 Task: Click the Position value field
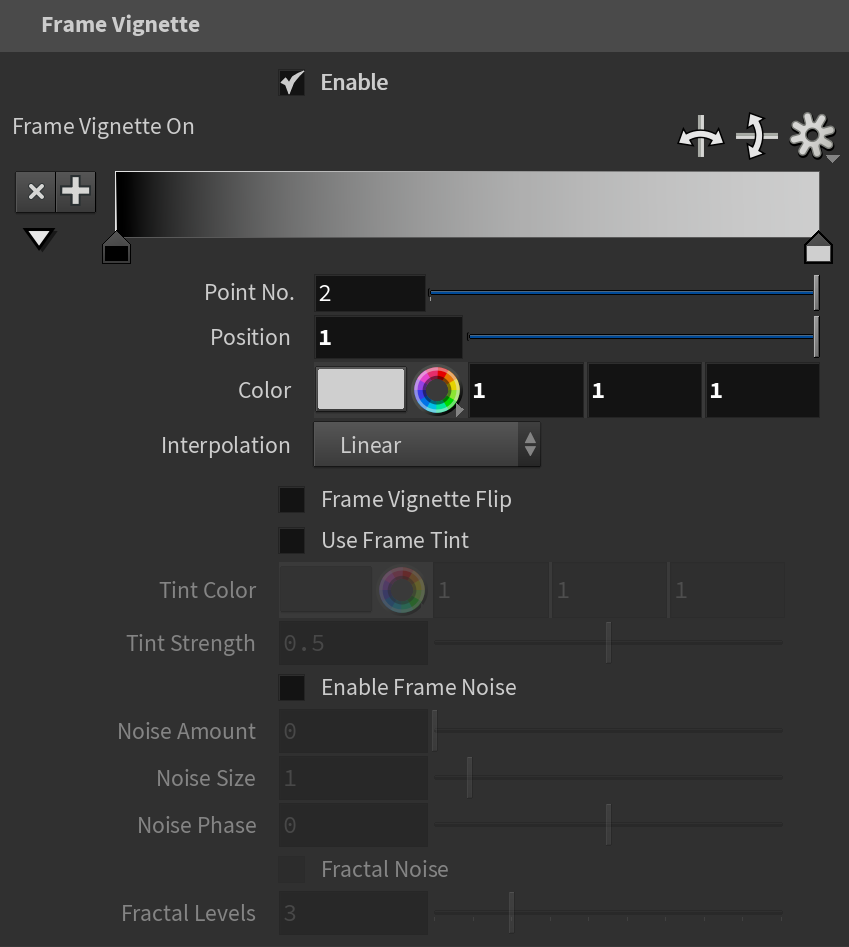point(389,338)
